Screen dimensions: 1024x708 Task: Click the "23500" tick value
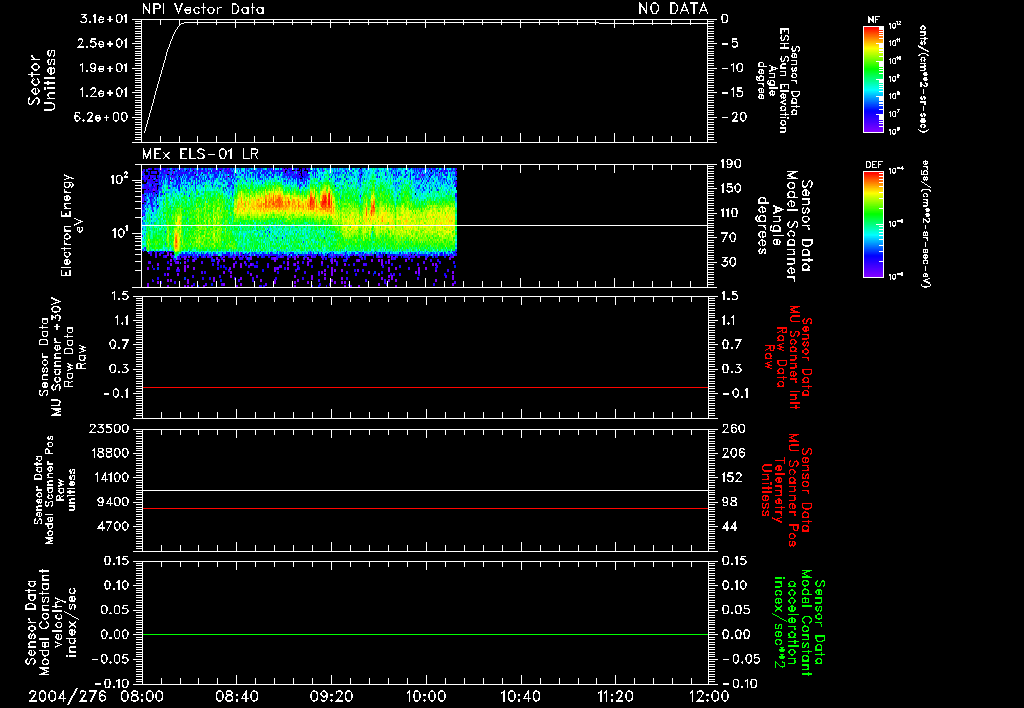[x=110, y=428]
